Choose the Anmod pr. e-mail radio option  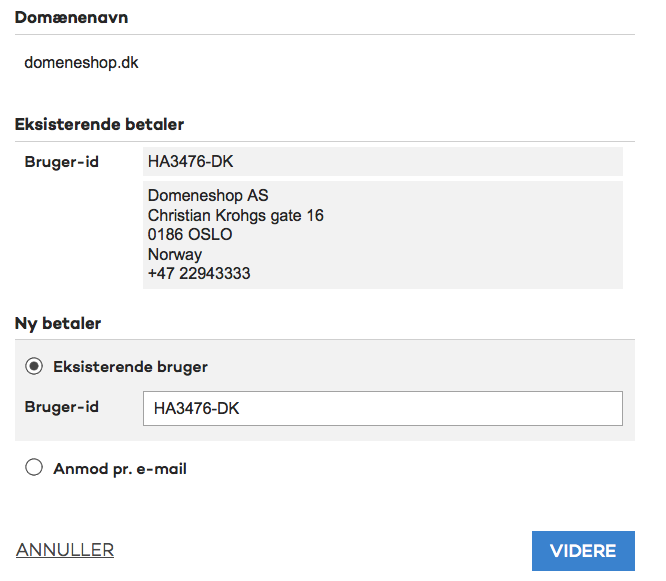tap(34, 467)
